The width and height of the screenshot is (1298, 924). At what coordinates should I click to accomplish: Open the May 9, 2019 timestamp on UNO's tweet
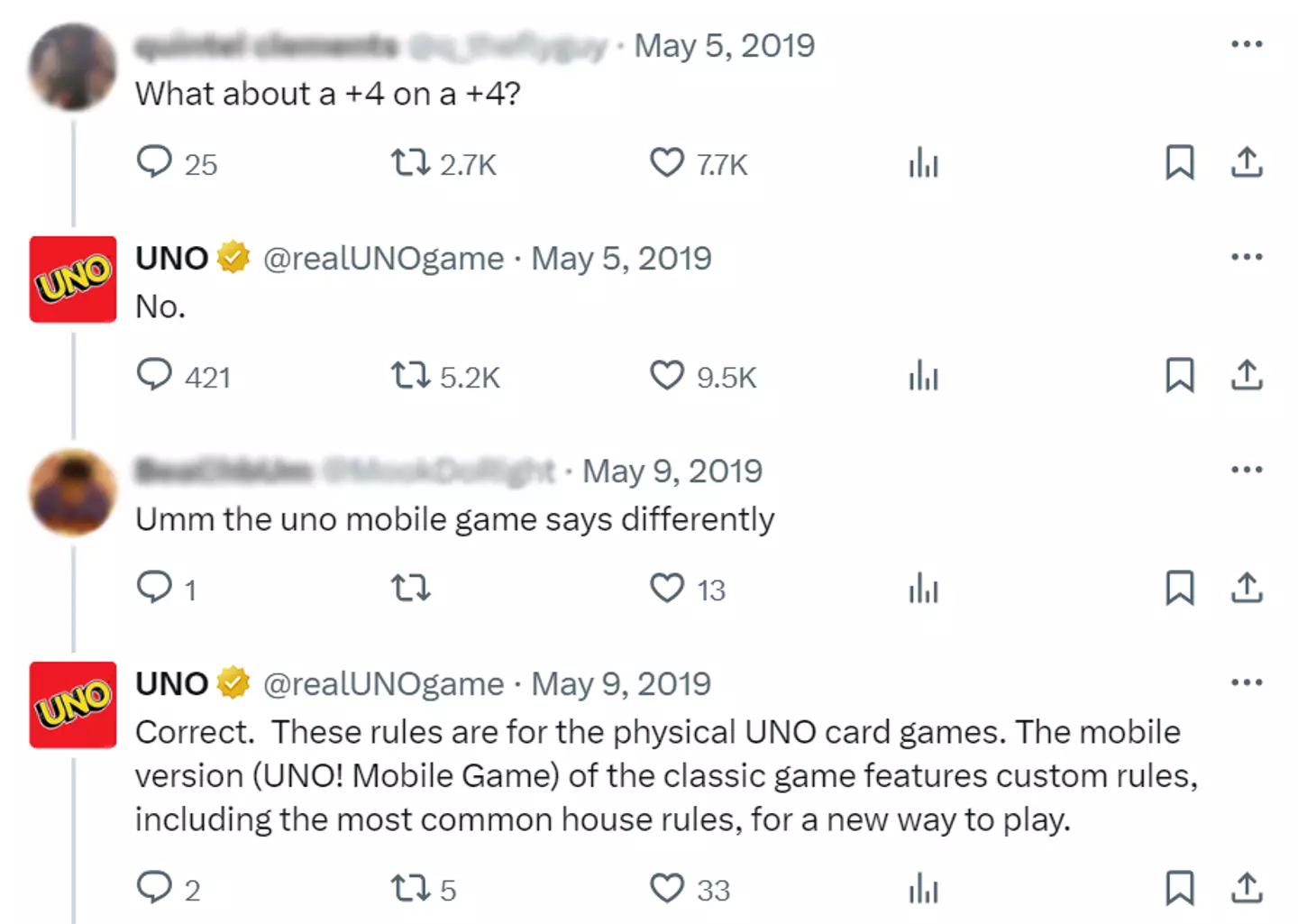click(621, 684)
